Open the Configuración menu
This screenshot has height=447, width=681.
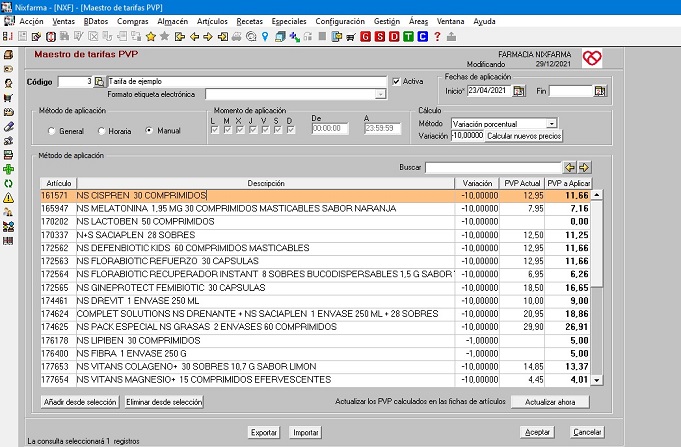[340, 21]
